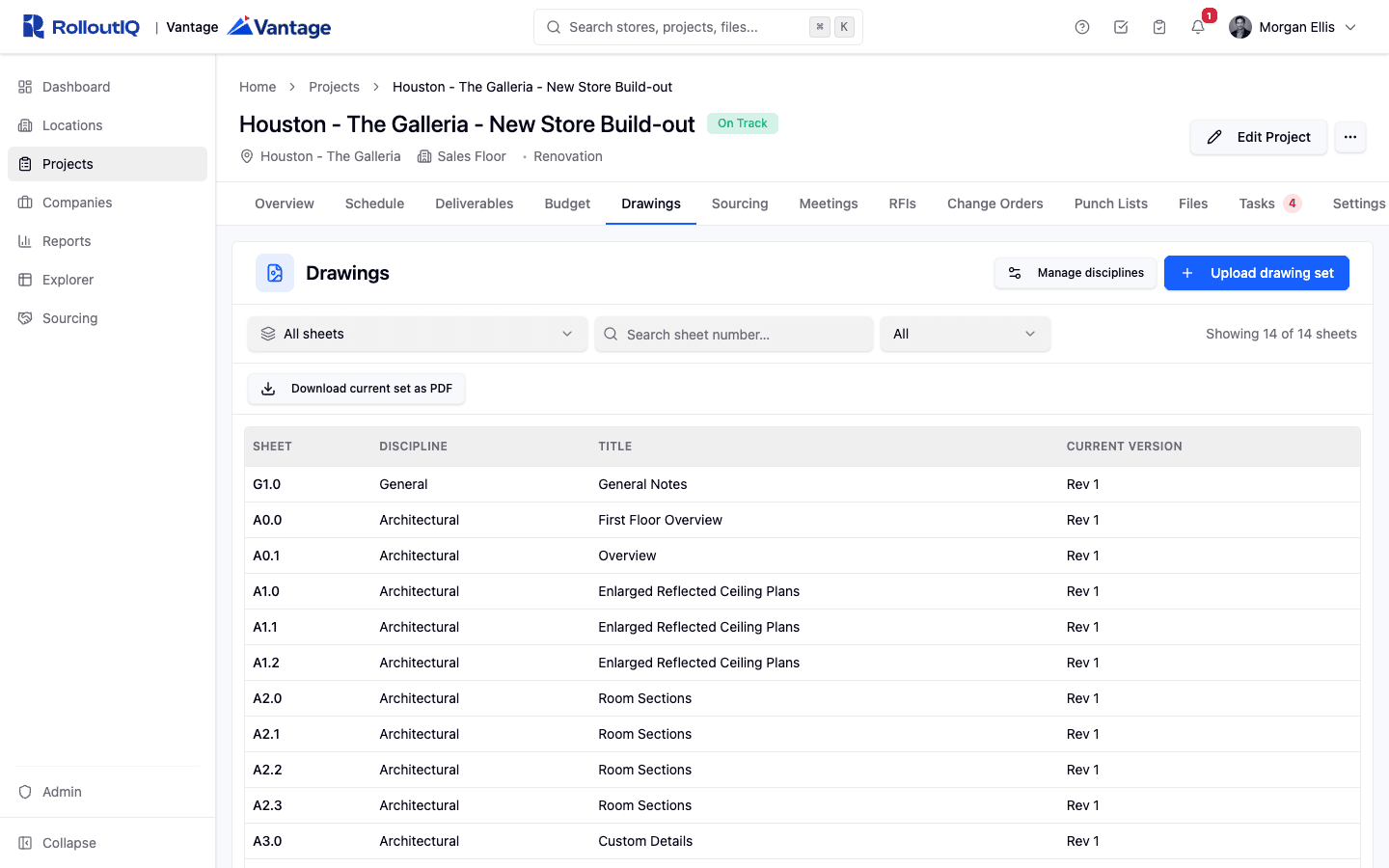The height and width of the screenshot is (868, 1389).
Task: Click the Collapse sidebar icon
Action: pyautogui.click(x=25, y=843)
